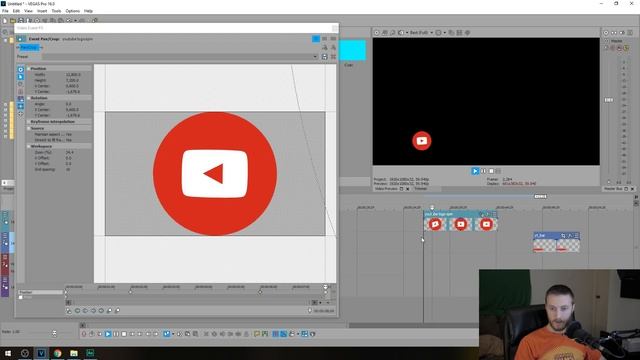The width and height of the screenshot is (640, 360).
Task: Toggle enable snapping in main toolbar
Action: (x=276, y=334)
